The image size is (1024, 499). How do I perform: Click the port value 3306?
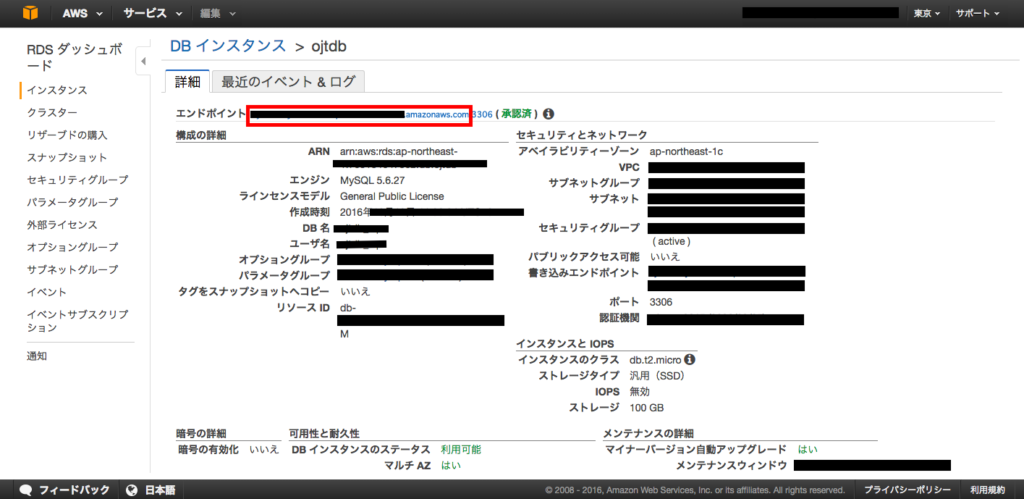pyautogui.click(x=661, y=302)
